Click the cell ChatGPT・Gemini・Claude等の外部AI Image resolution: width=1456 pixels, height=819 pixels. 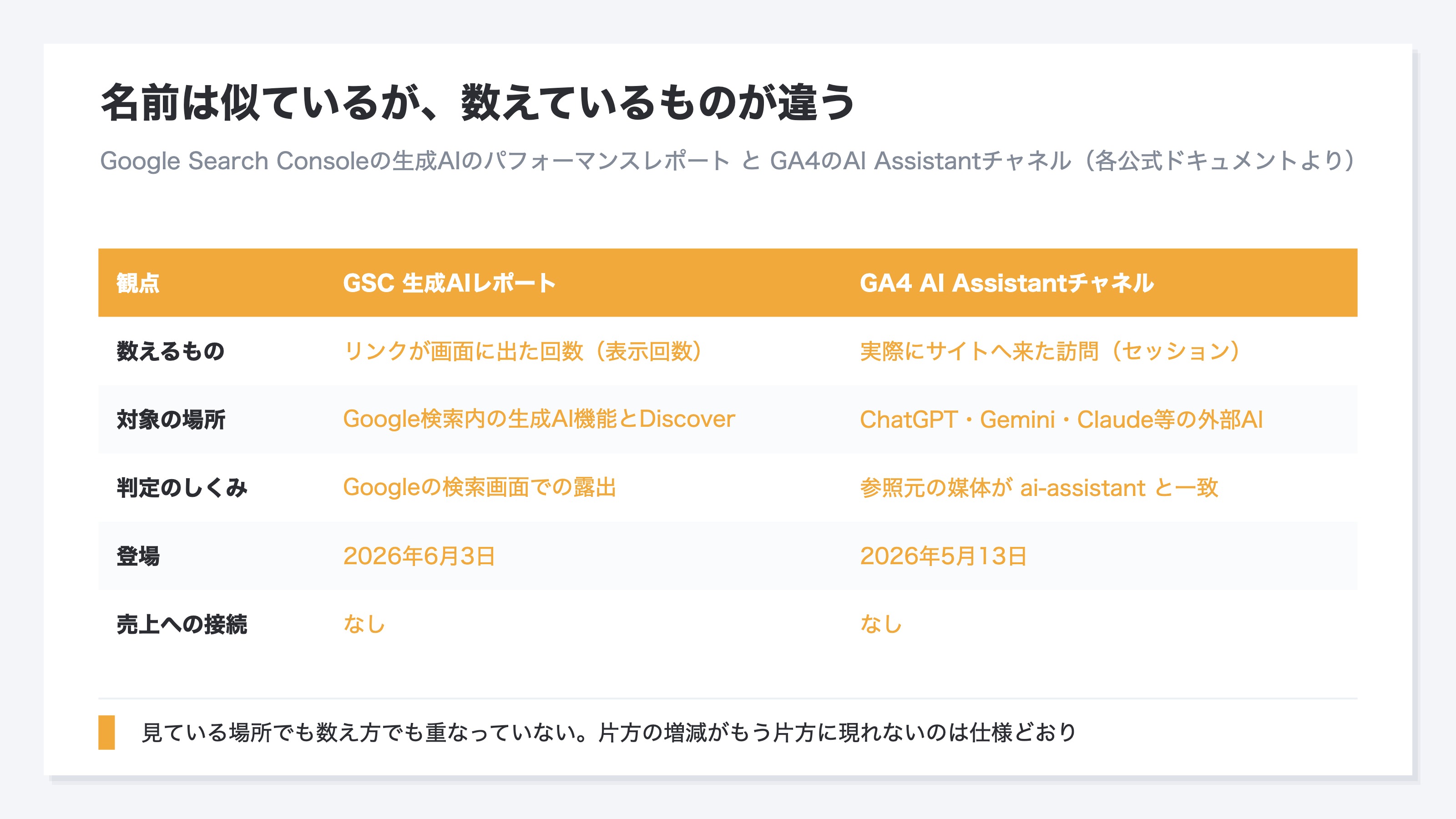coord(1061,420)
